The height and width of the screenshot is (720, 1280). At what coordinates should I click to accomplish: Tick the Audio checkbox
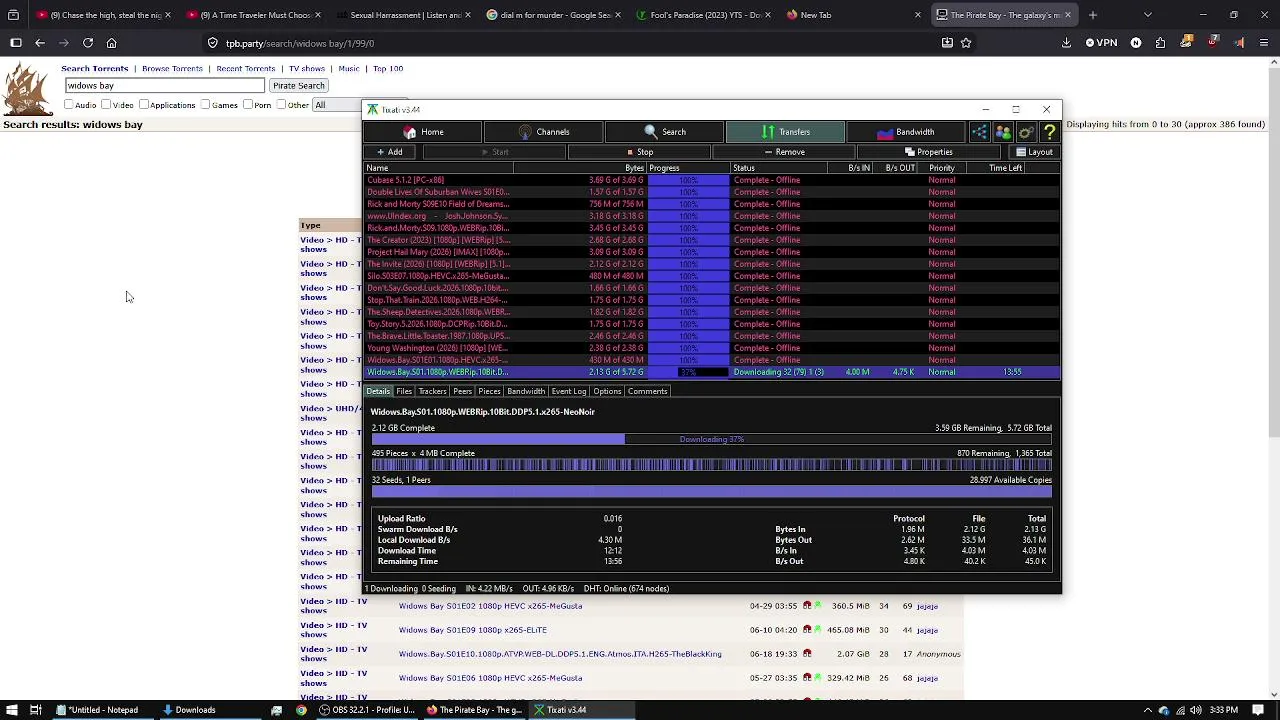pyautogui.click(x=69, y=105)
